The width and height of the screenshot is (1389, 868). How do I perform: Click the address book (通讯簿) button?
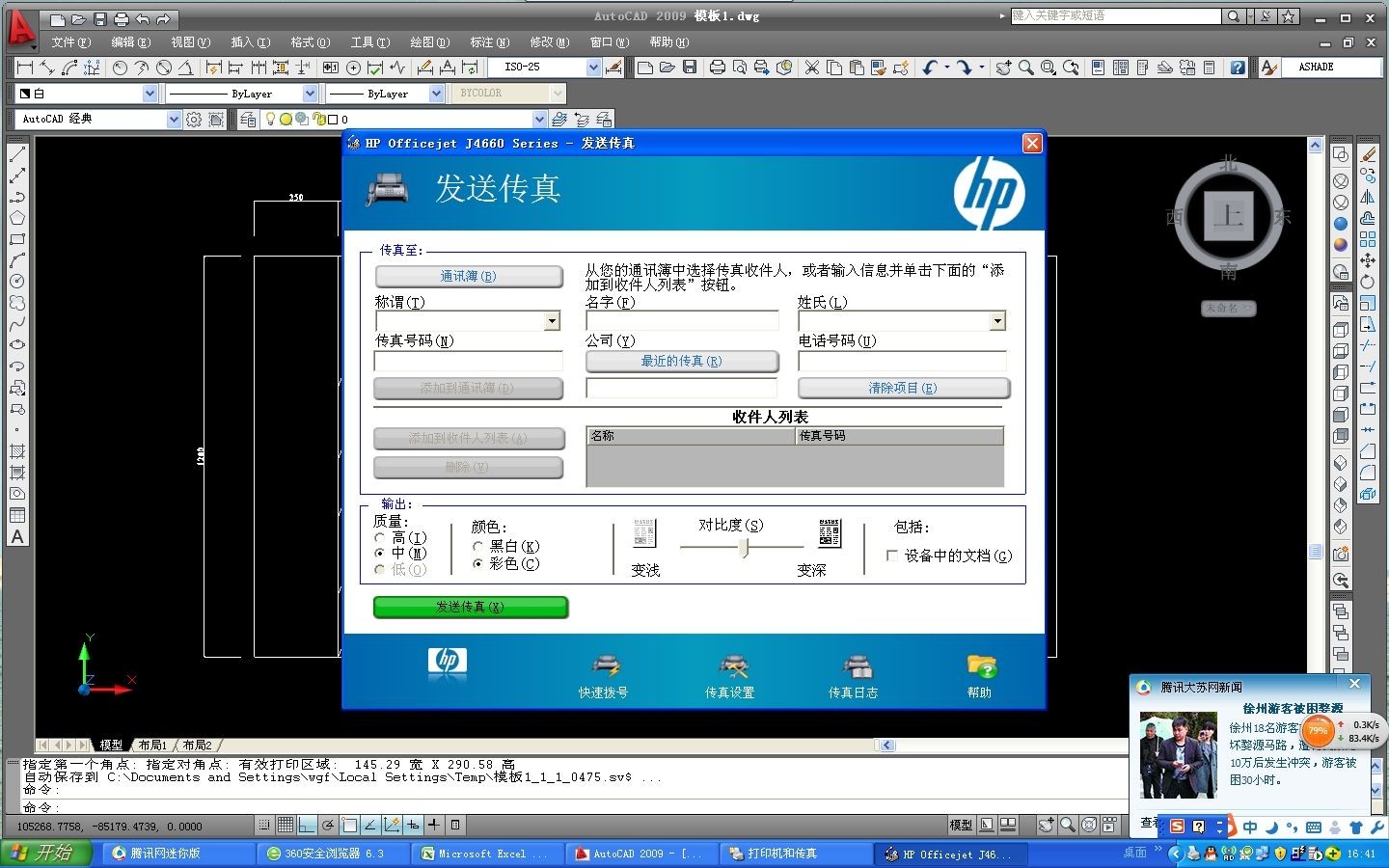point(468,277)
